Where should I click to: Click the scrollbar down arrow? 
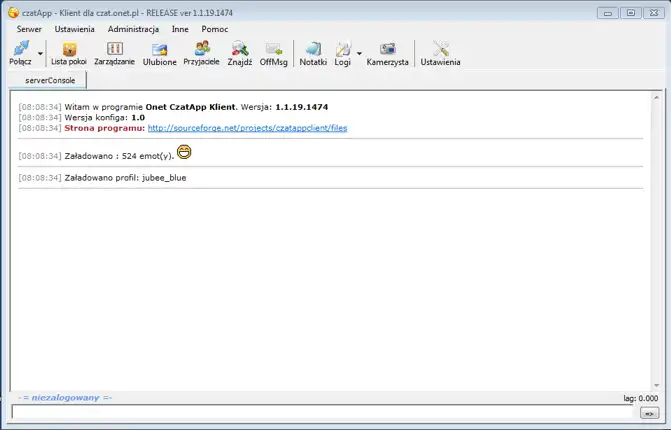click(x=656, y=386)
